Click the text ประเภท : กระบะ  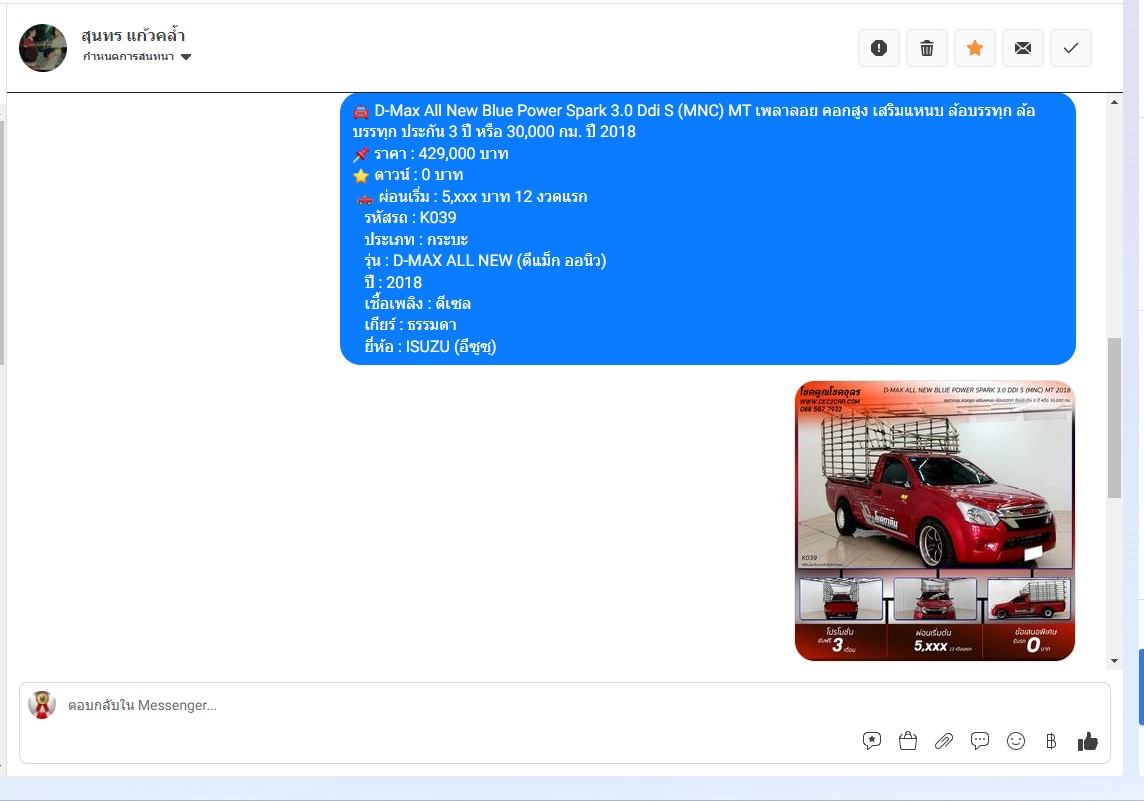[x=416, y=239]
